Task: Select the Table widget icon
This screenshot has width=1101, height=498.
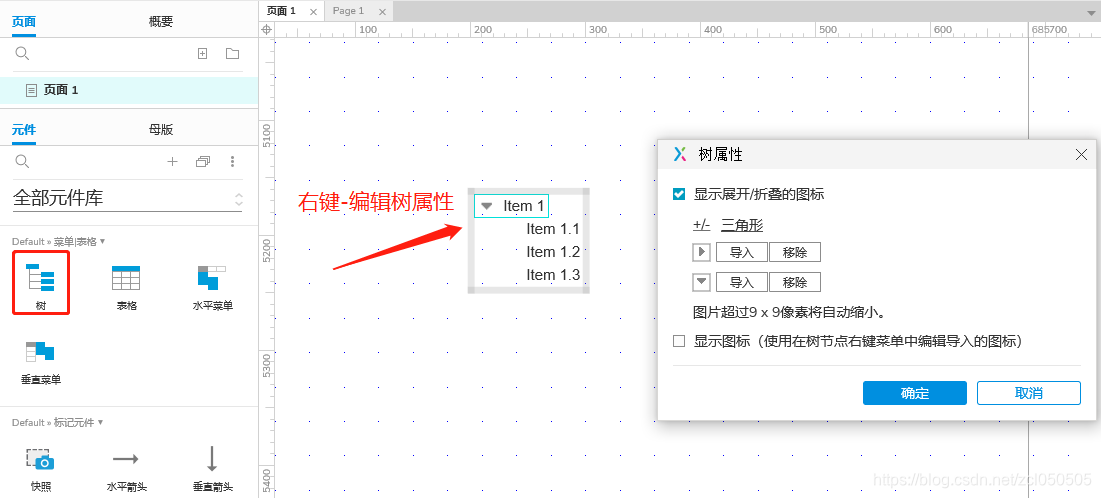Action: [x=126, y=278]
